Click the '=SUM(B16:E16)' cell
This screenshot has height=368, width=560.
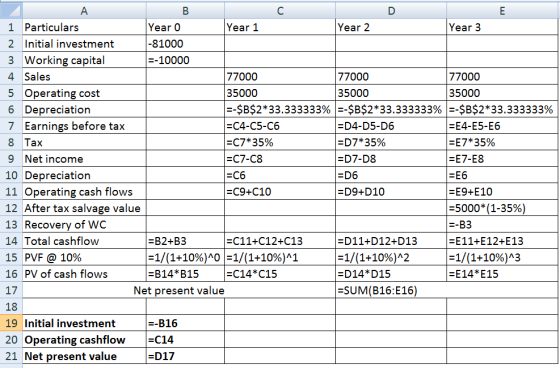click(x=446, y=290)
